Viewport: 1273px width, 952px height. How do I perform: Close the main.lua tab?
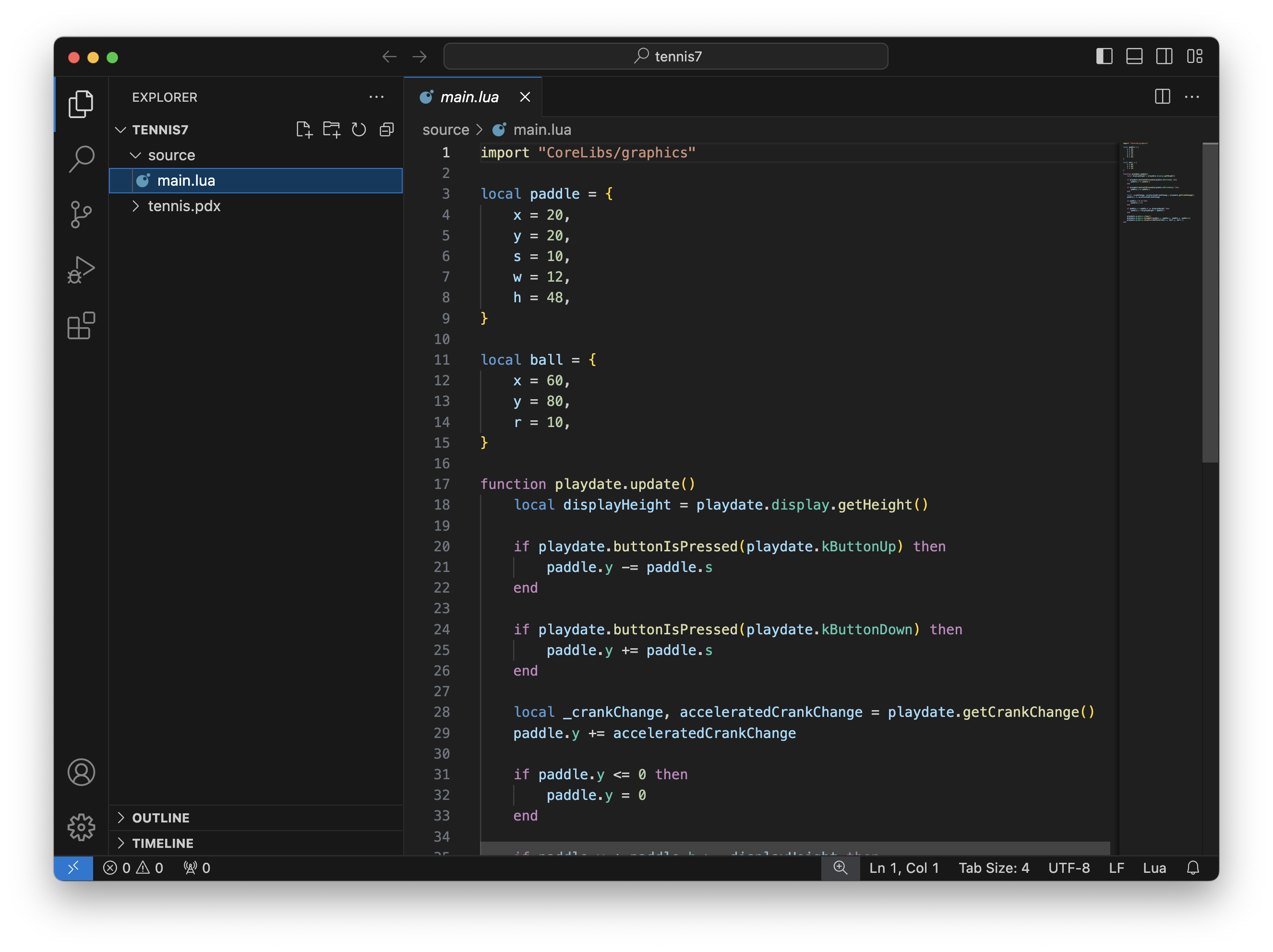click(x=525, y=97)
